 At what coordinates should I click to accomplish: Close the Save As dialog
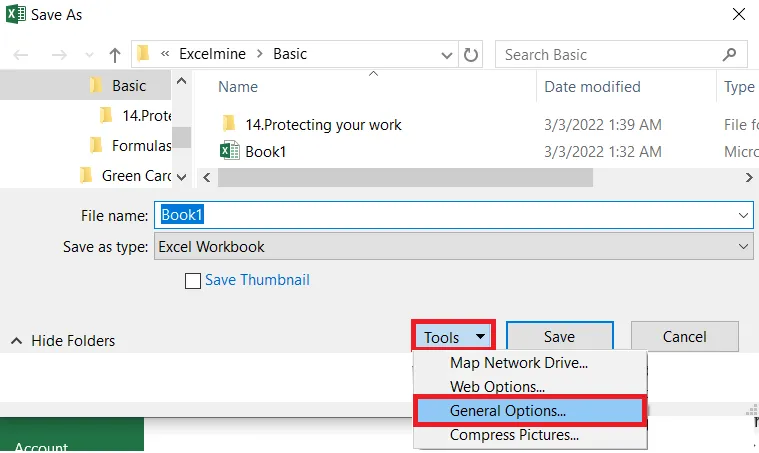739,14
